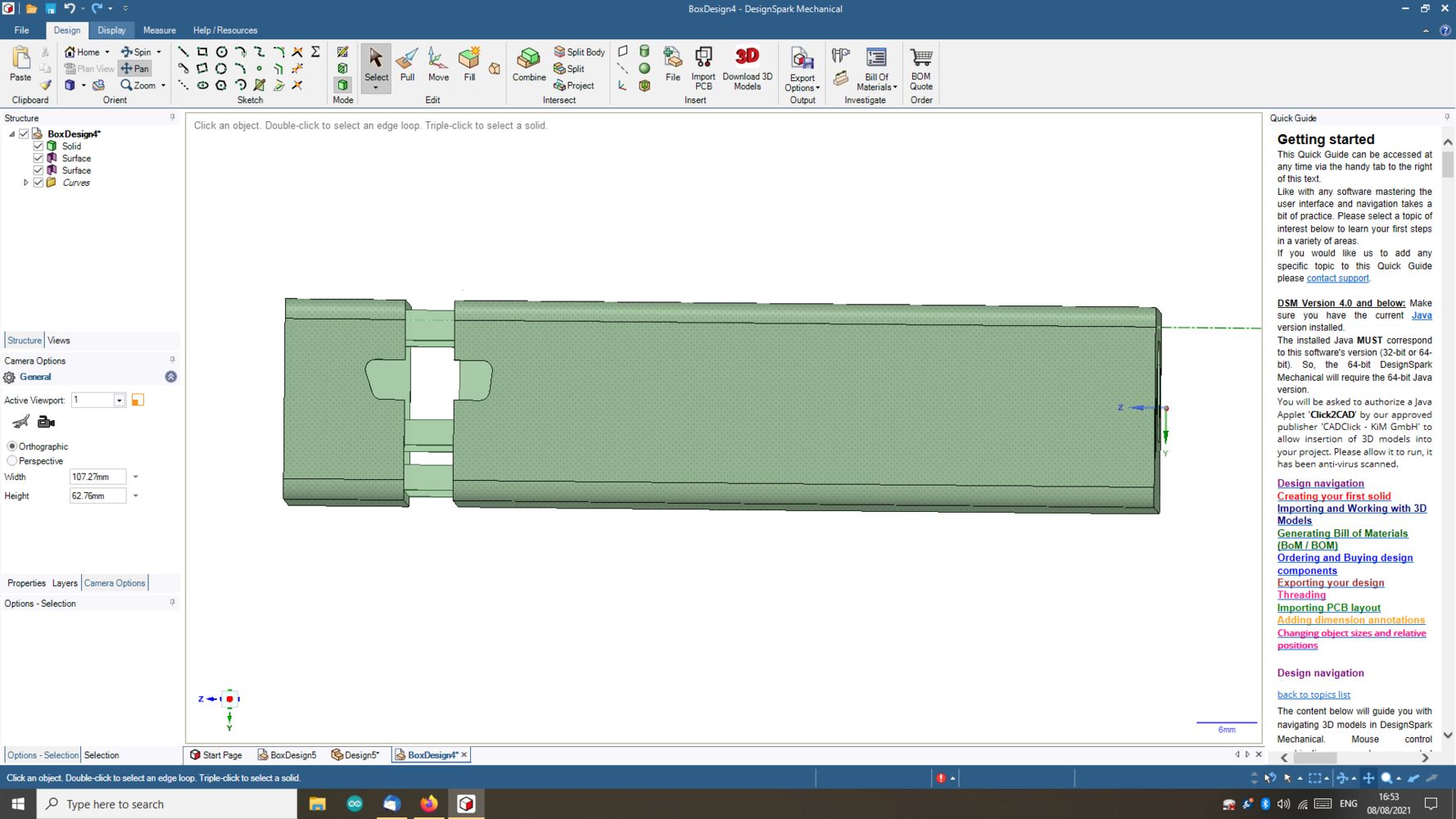
Task: Activate the Pan orient tool
Action: coord(135,69)
